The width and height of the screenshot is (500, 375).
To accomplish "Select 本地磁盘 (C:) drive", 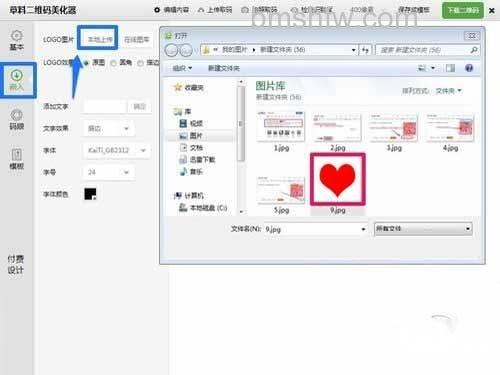I will tap(203, 208).
